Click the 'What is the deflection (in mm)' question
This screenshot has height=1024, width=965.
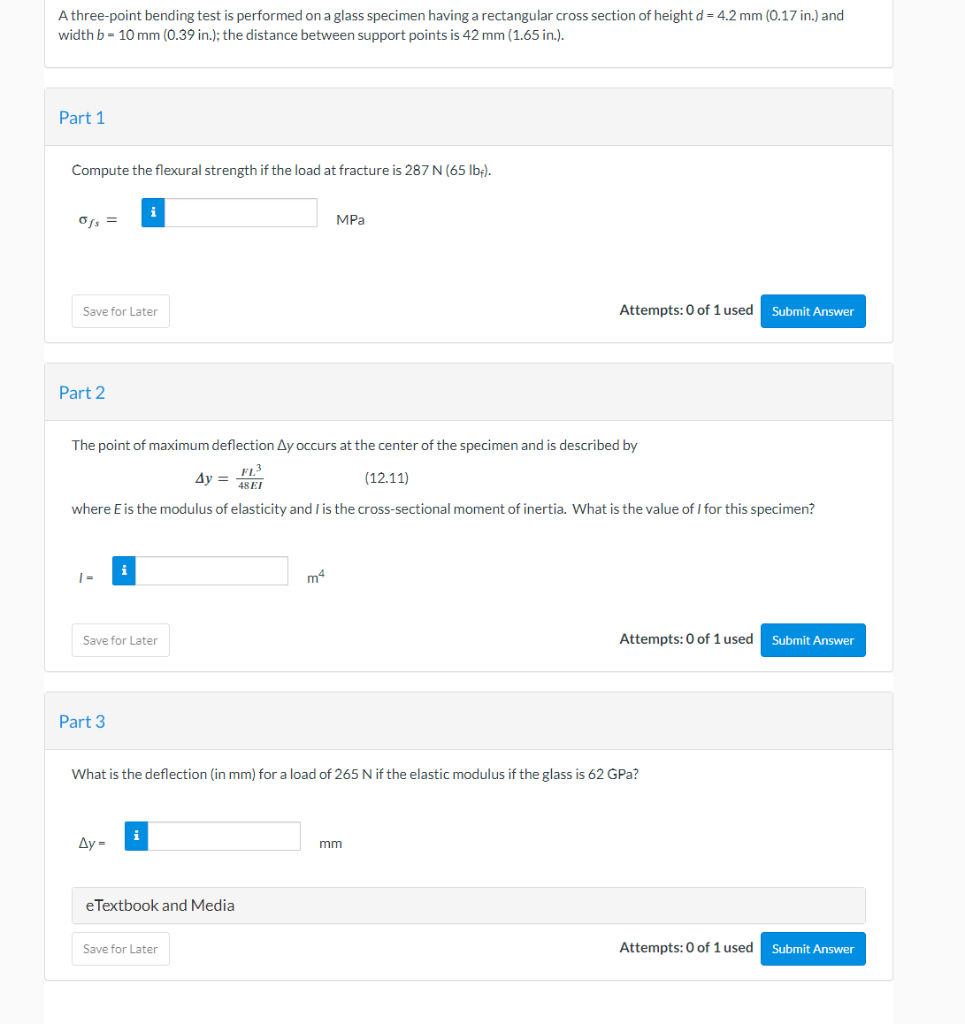[355, 775]
